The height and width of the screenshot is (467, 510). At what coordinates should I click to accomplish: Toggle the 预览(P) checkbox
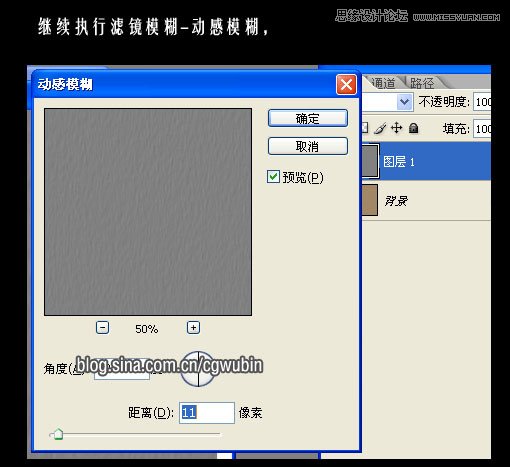coord(273,177)
